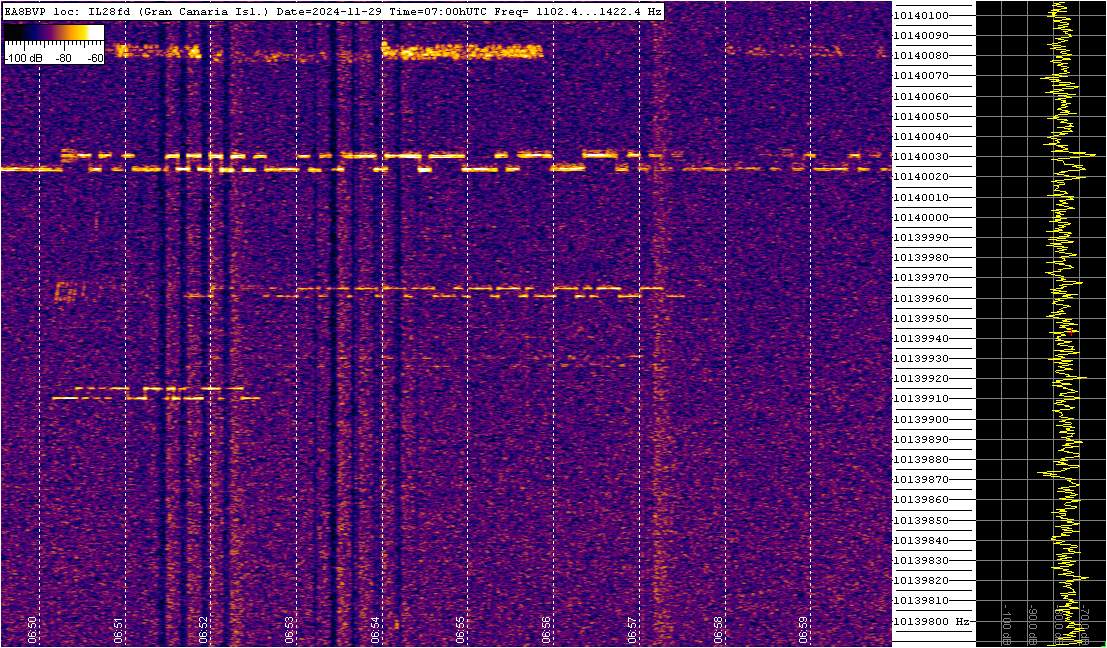This screenshot has width=1107, height=648.
Task: Click the Freq= 1102.4...1422.4 Hz text
Action: click(578, 12)
